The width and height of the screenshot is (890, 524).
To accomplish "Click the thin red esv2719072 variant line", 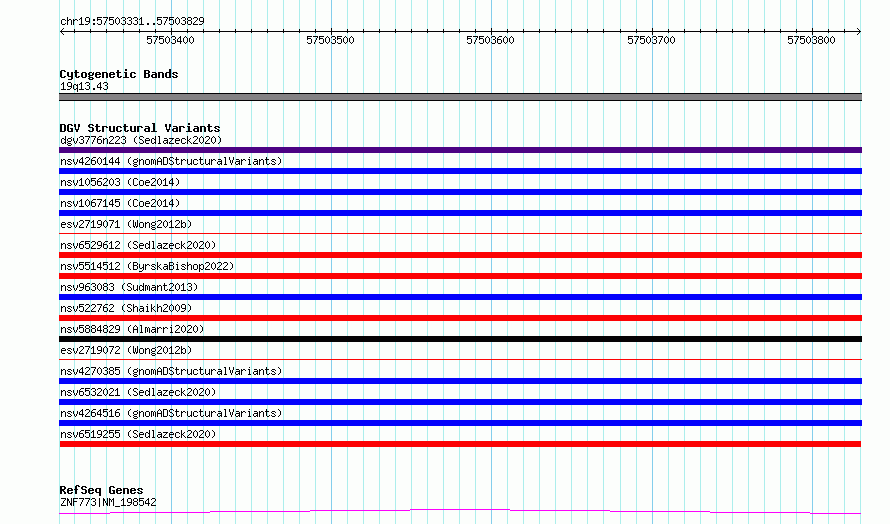I will tap(460, 359).
